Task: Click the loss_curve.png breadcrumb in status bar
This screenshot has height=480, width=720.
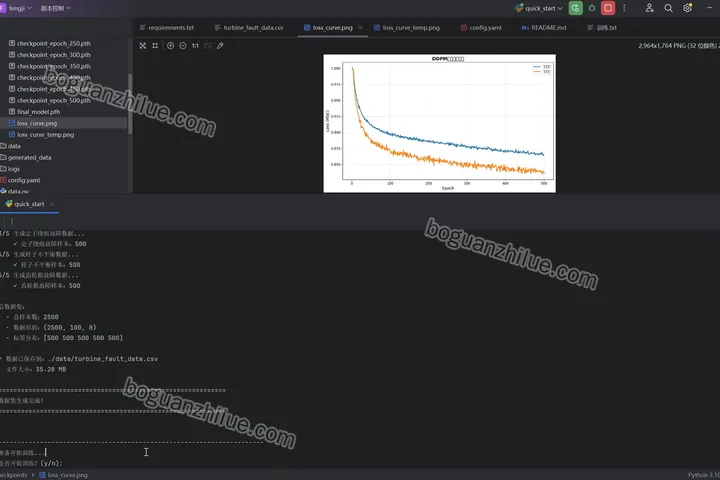Action: tap(63, 475)
